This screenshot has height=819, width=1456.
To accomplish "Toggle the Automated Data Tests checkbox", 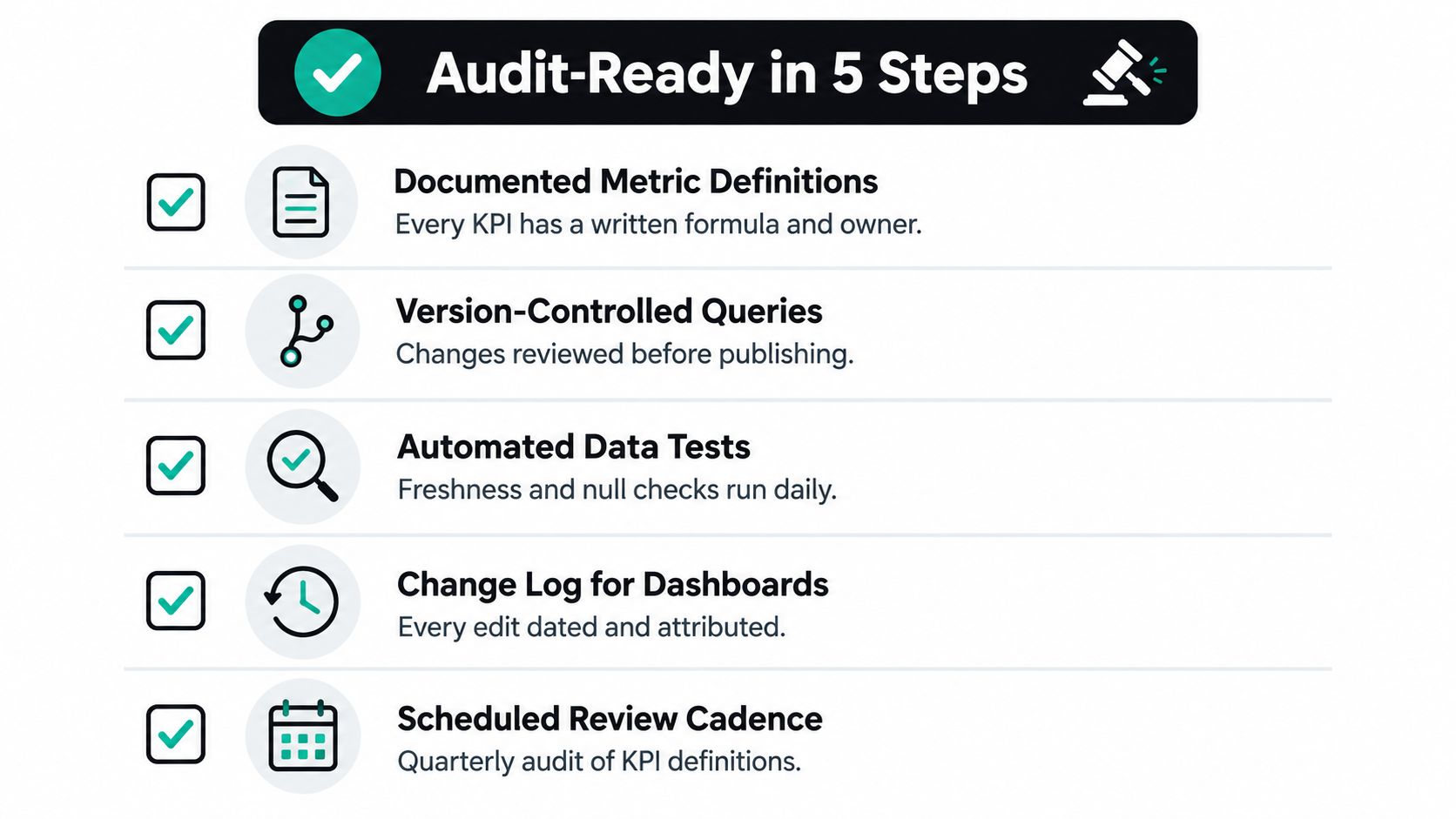I will click(x=176, y=466).
